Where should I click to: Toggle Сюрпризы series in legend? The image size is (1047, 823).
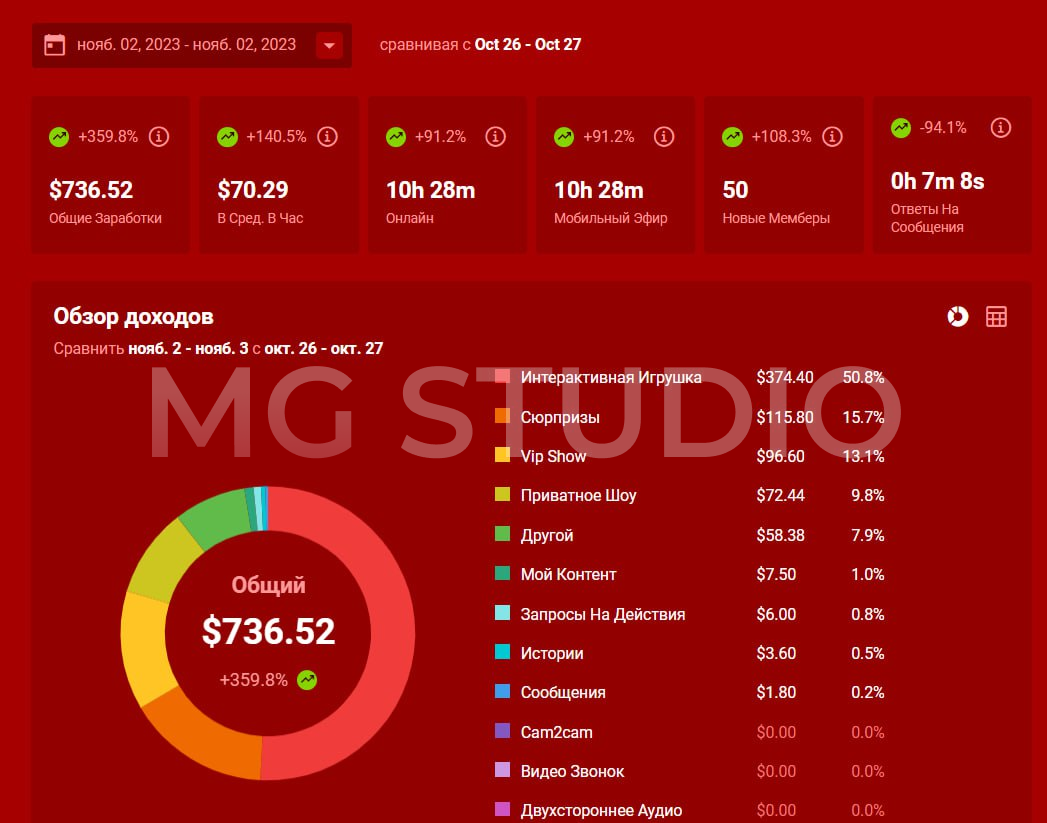[503, 417]
